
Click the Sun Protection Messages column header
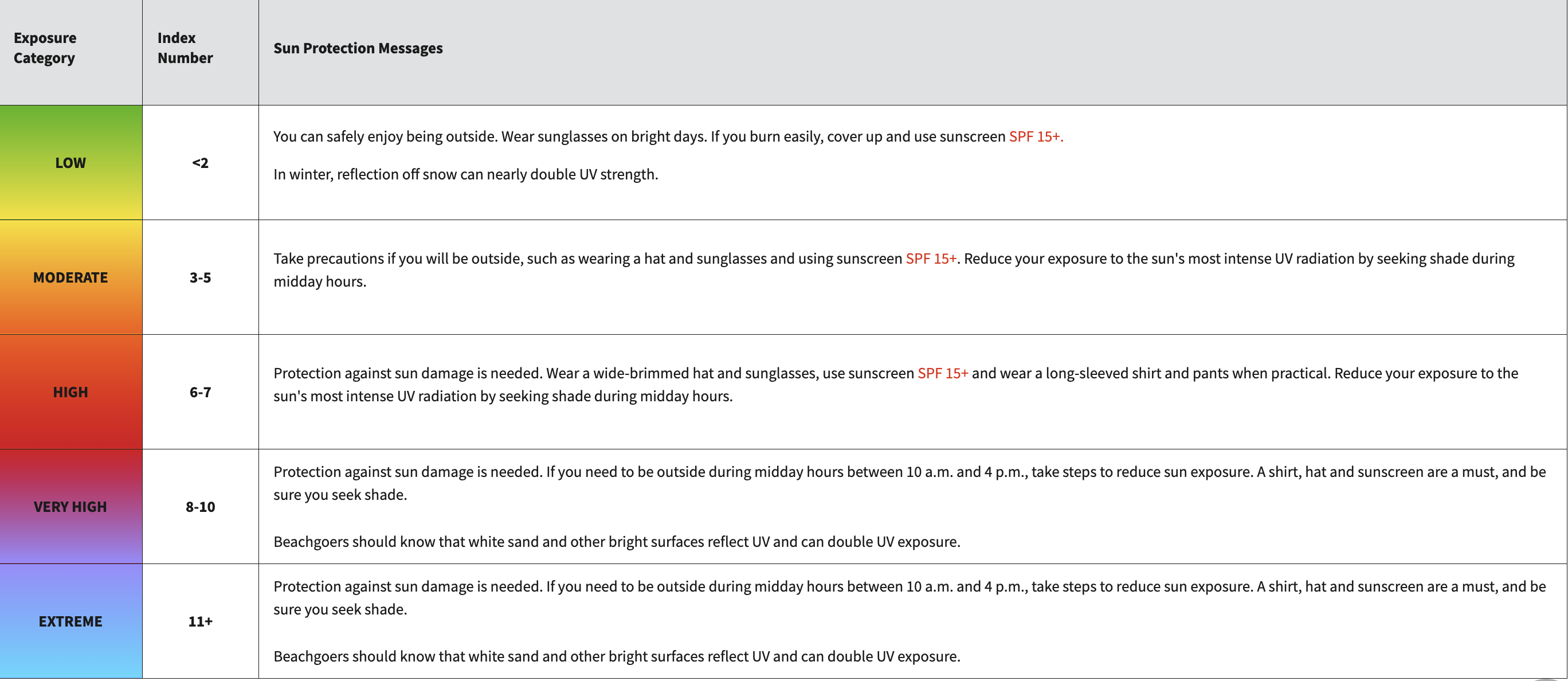point(358,48)
